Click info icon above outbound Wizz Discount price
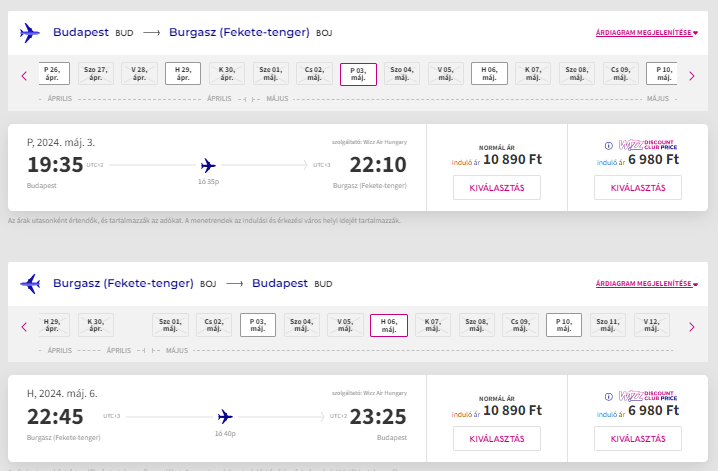 (608, 145)
